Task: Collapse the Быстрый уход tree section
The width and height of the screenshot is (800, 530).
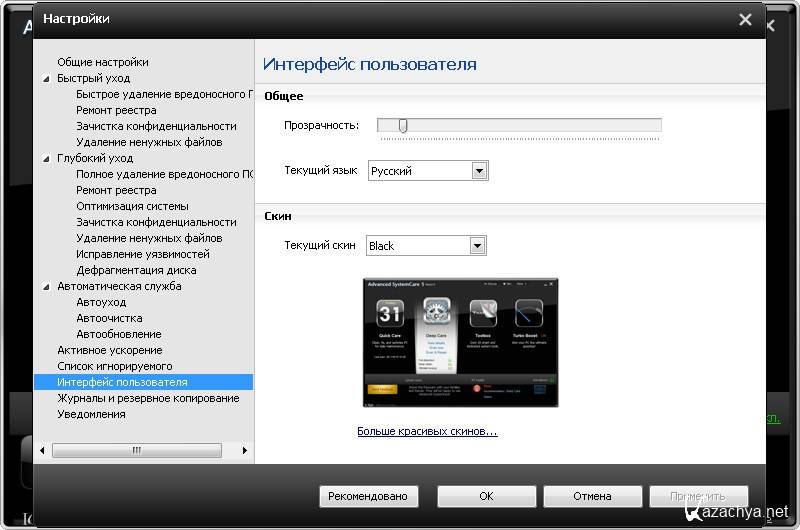Action: click(x=45, y=78)
